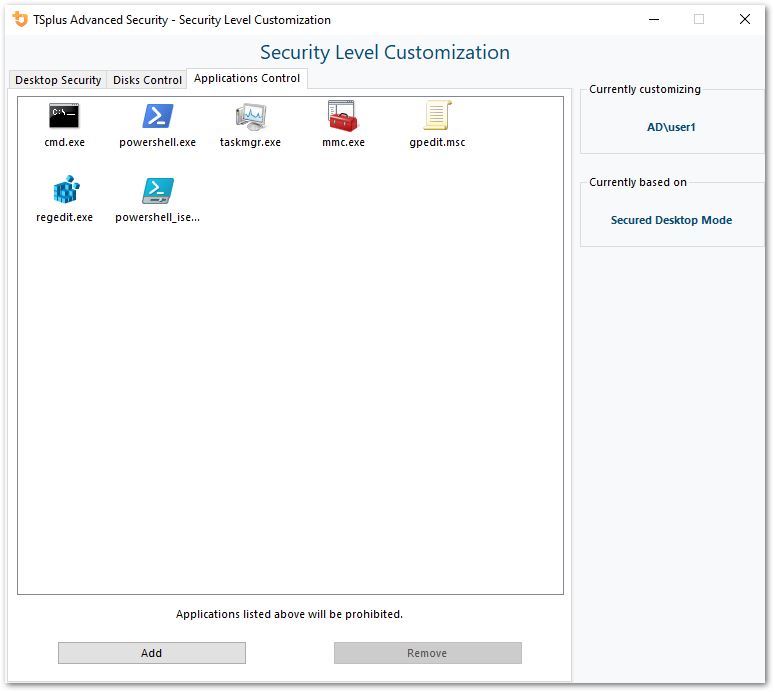Select the powershell.exe icon
Image resolution: width=774 pixels, height=692 pixels.
pyautogui.click(x=157, y=117)
